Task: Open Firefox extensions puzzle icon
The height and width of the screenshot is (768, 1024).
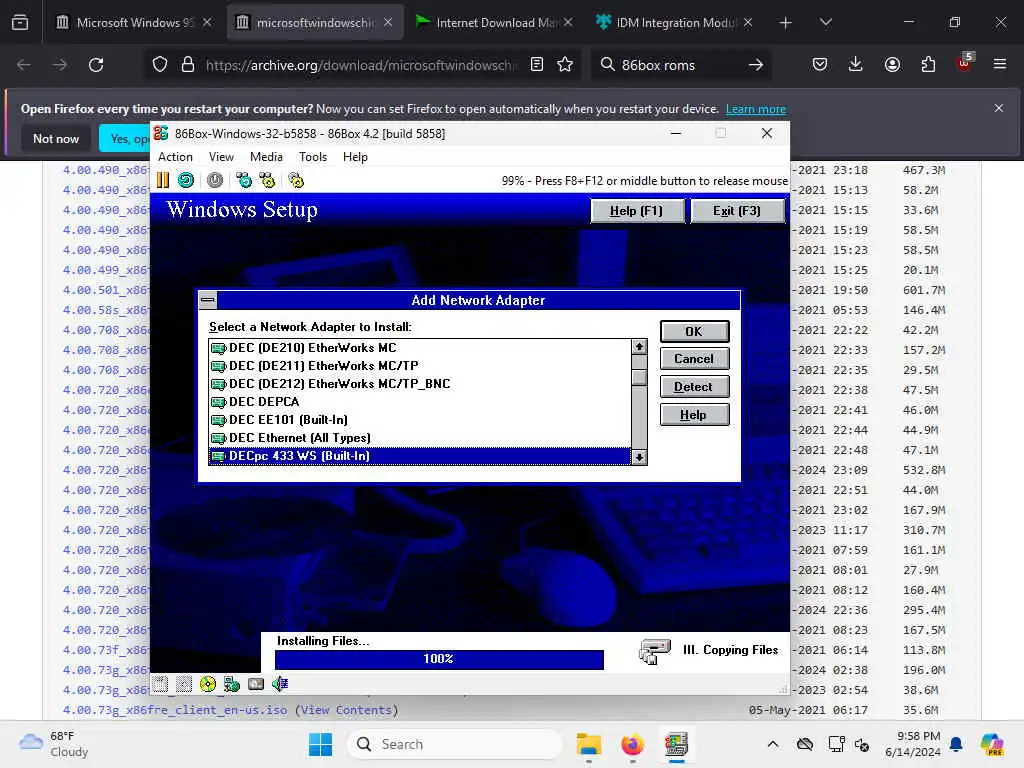Action: point(928,65)
